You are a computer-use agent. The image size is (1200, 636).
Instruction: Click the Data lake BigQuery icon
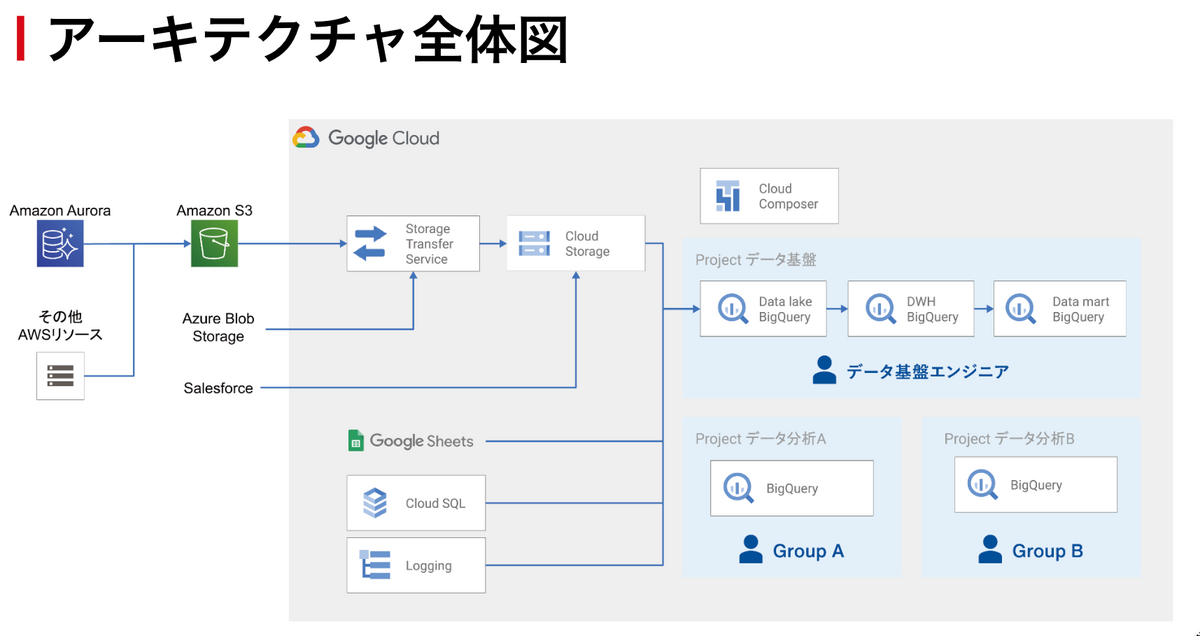731,308
